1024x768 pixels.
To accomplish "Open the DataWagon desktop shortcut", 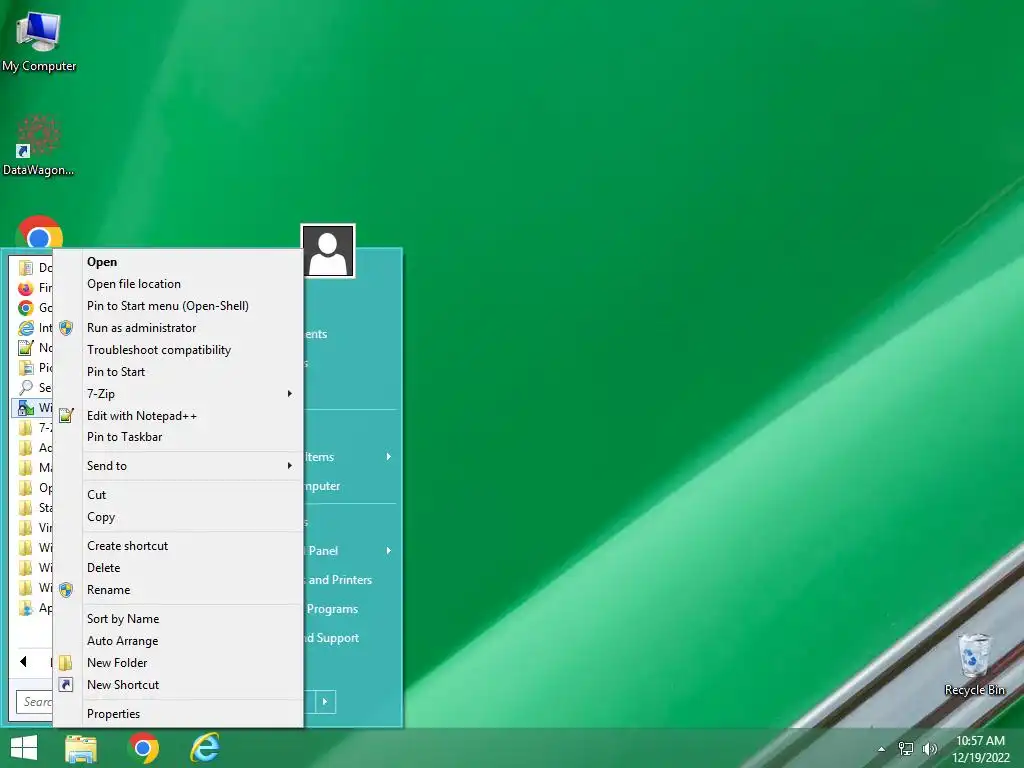I will (39, 145).
